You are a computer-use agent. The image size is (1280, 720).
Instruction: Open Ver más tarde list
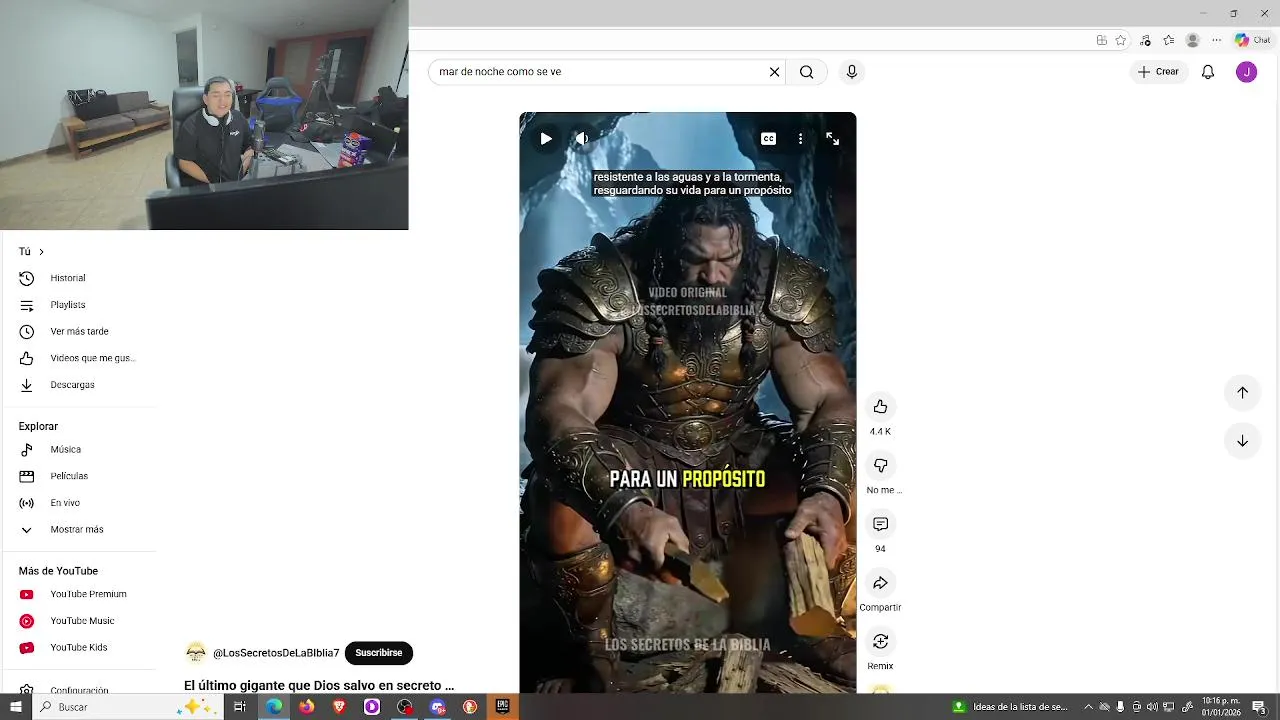click(x=78, y=332)
